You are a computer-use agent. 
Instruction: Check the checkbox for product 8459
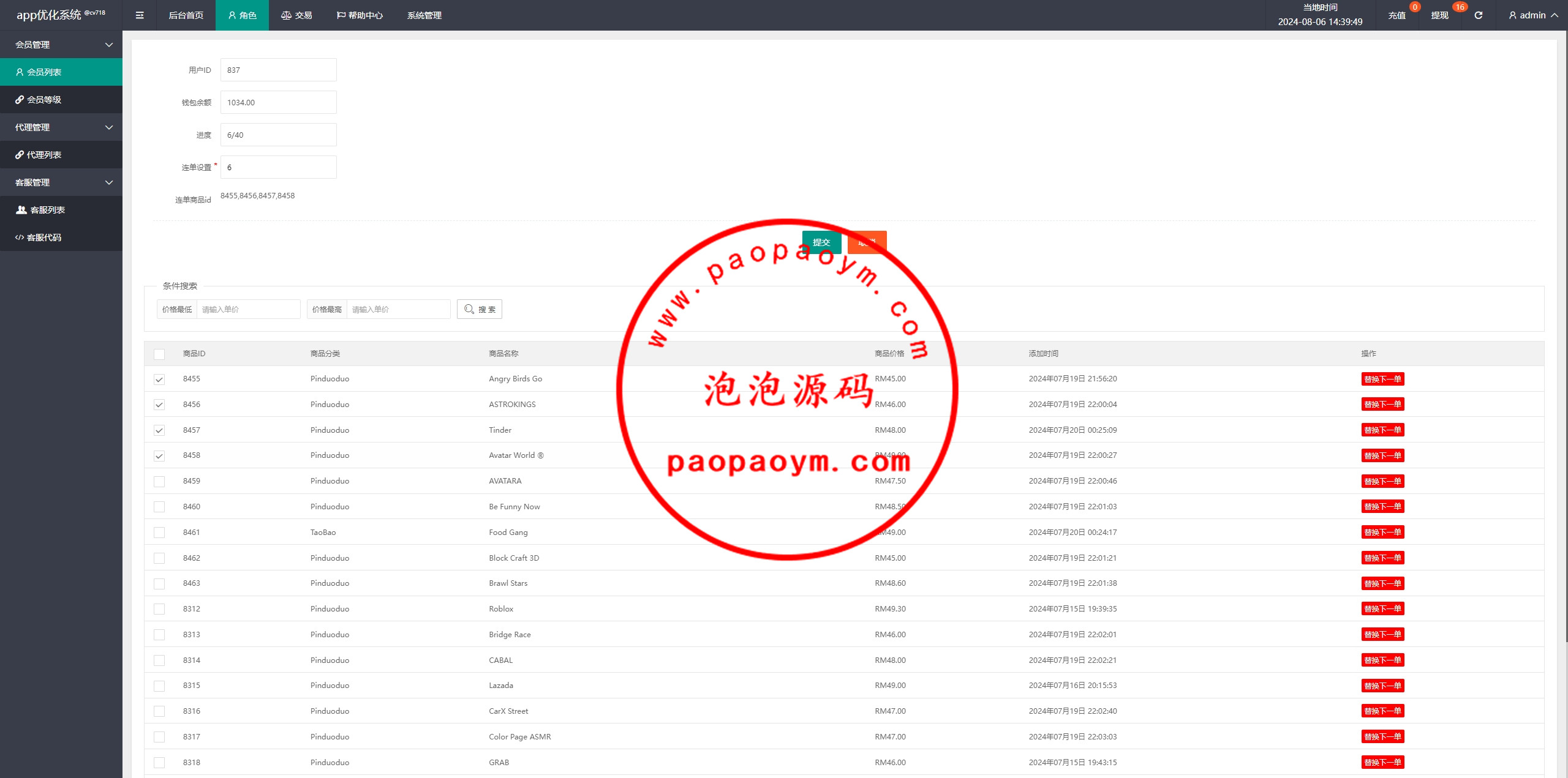159,482
